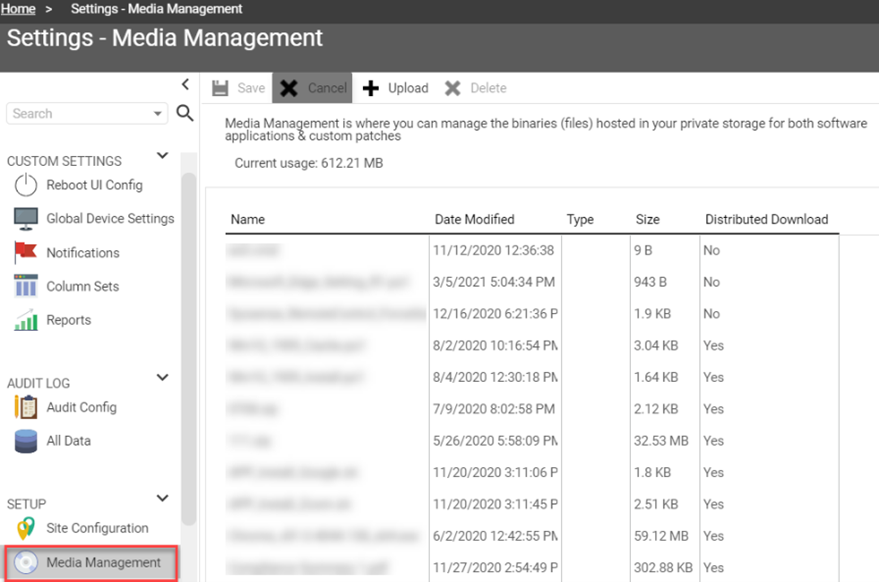Click the 2.12 KB size cell

point(656,409)
